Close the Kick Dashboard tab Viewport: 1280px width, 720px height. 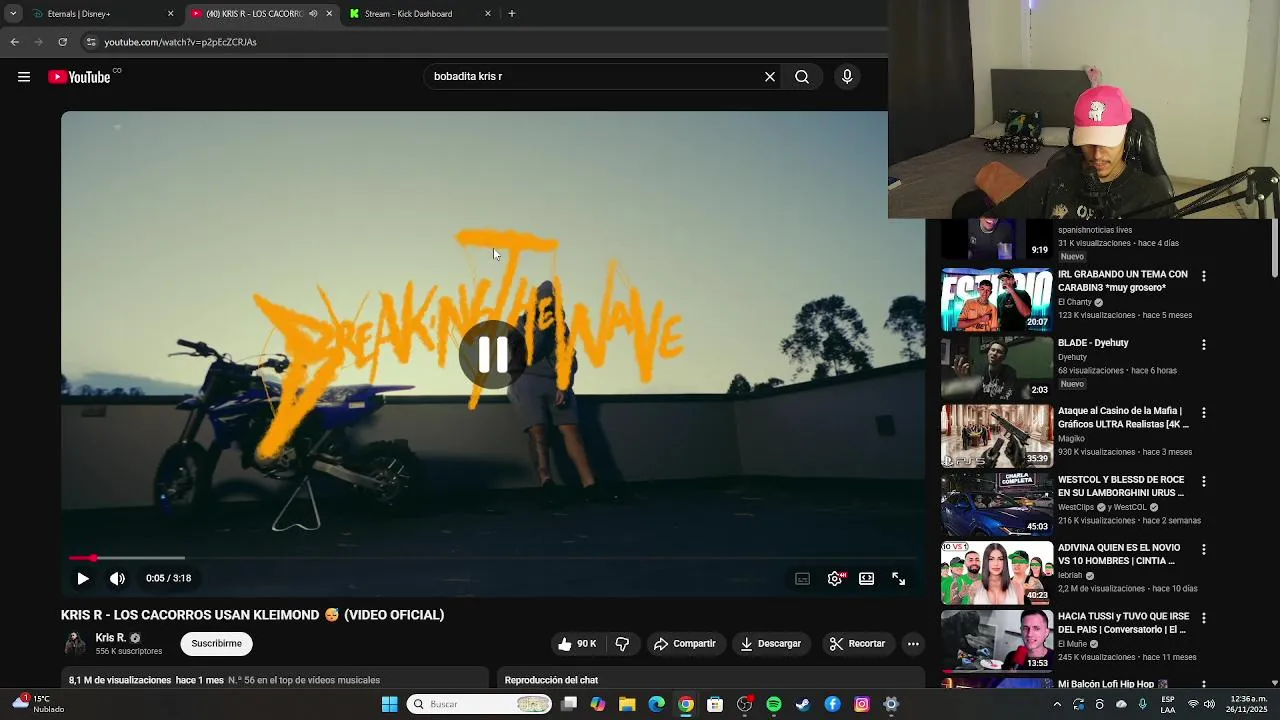[x=488, y=14]
